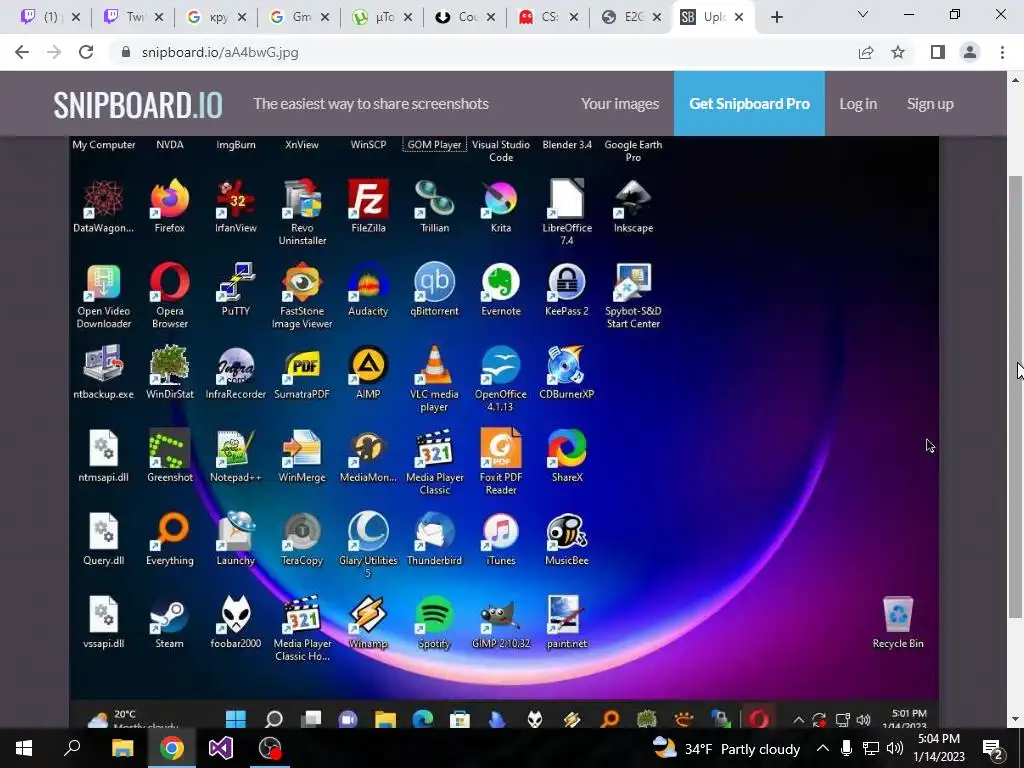This screenshot has width=1024, height=768.
Task: Open OBS Studio from the taskbar
Action: click(270, 748)
